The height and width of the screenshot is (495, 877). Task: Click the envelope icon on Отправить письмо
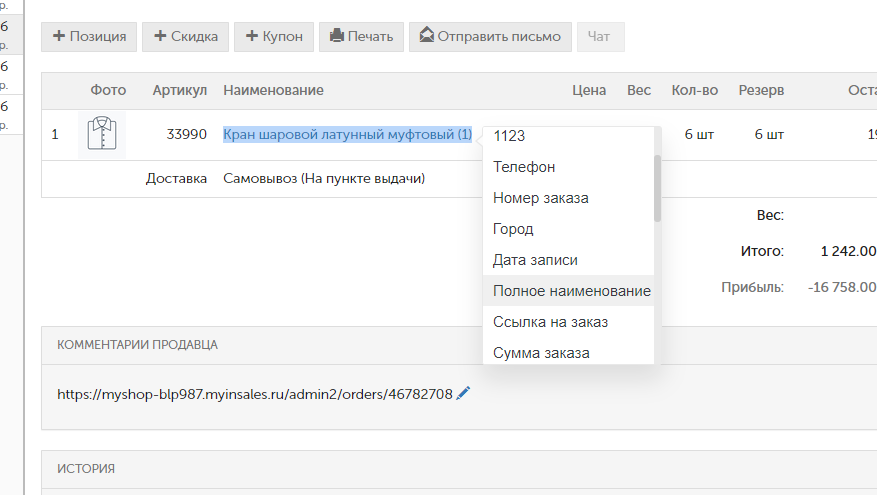point(428,37)
